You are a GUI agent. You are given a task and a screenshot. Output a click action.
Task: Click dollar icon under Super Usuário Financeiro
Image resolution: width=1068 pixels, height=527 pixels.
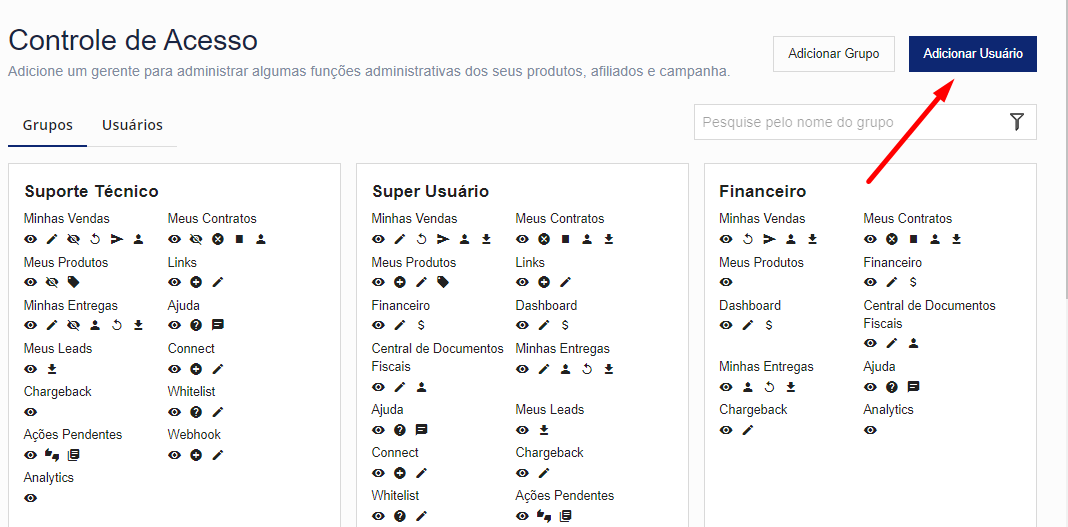(421, 325)
